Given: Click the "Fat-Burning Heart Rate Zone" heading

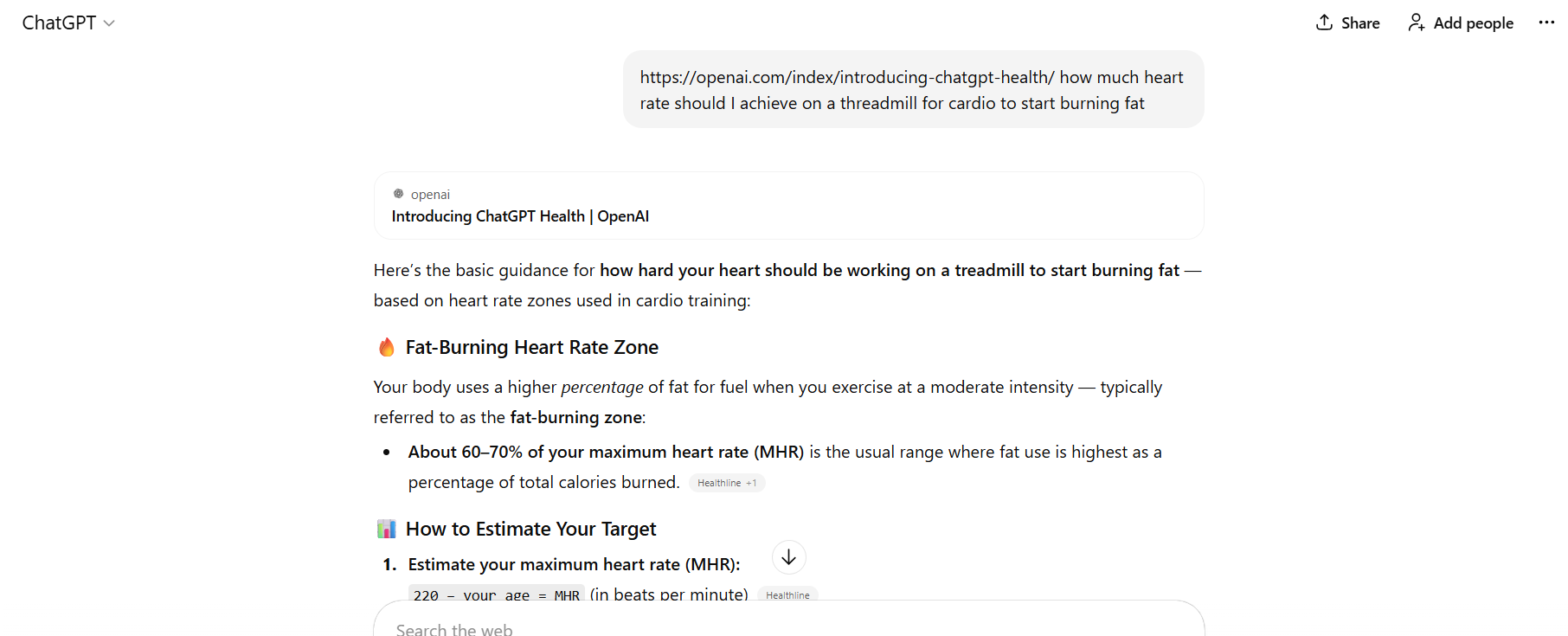Looking at the screenshot, I should point(531,348).
